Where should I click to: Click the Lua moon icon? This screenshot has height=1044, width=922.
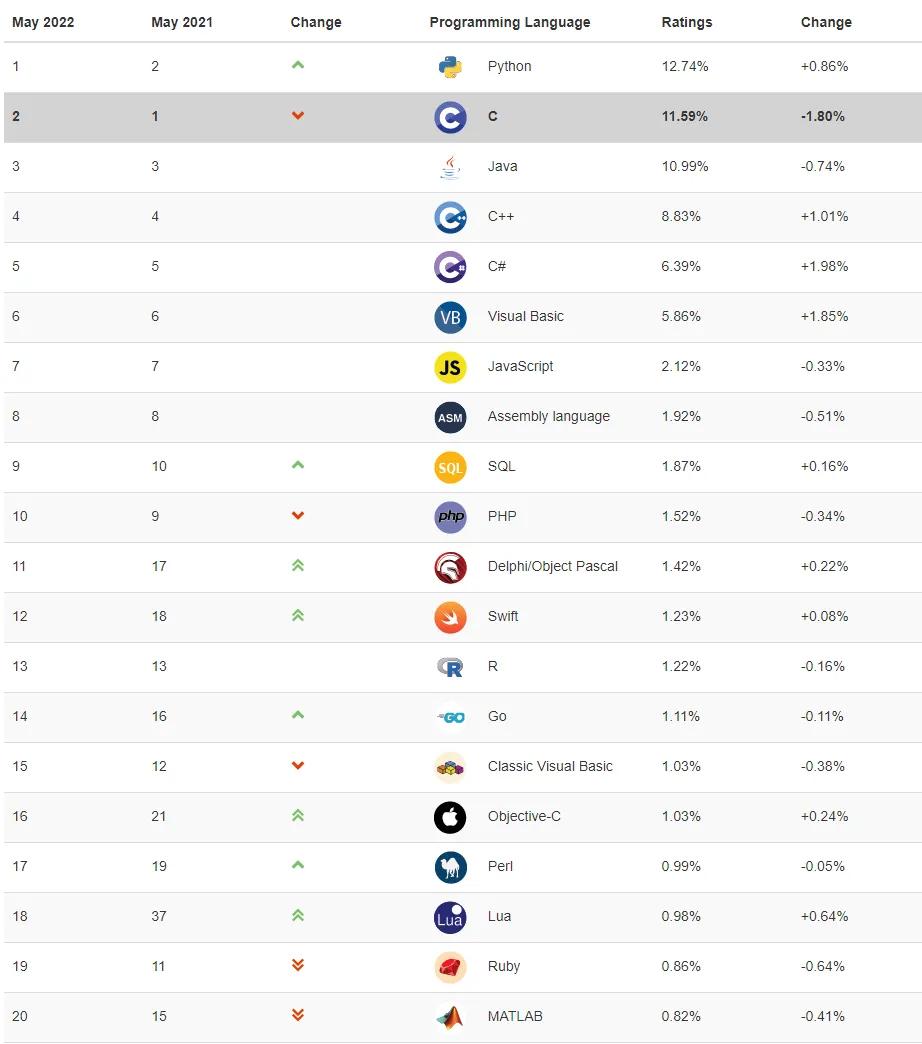[x=450, y=917]
